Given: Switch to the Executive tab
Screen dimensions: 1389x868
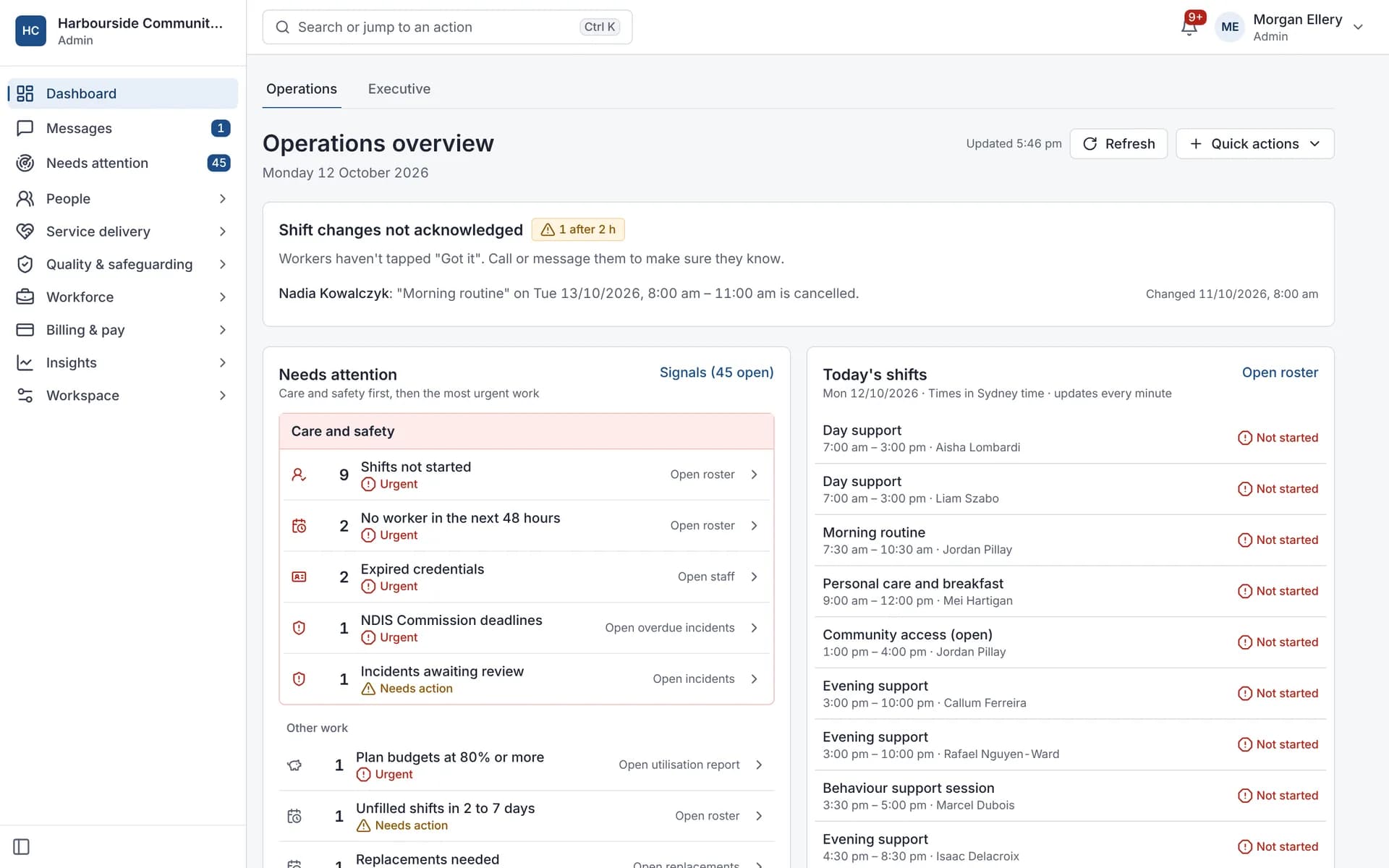Looking at the screenshot, I should [x=399, y=89].
